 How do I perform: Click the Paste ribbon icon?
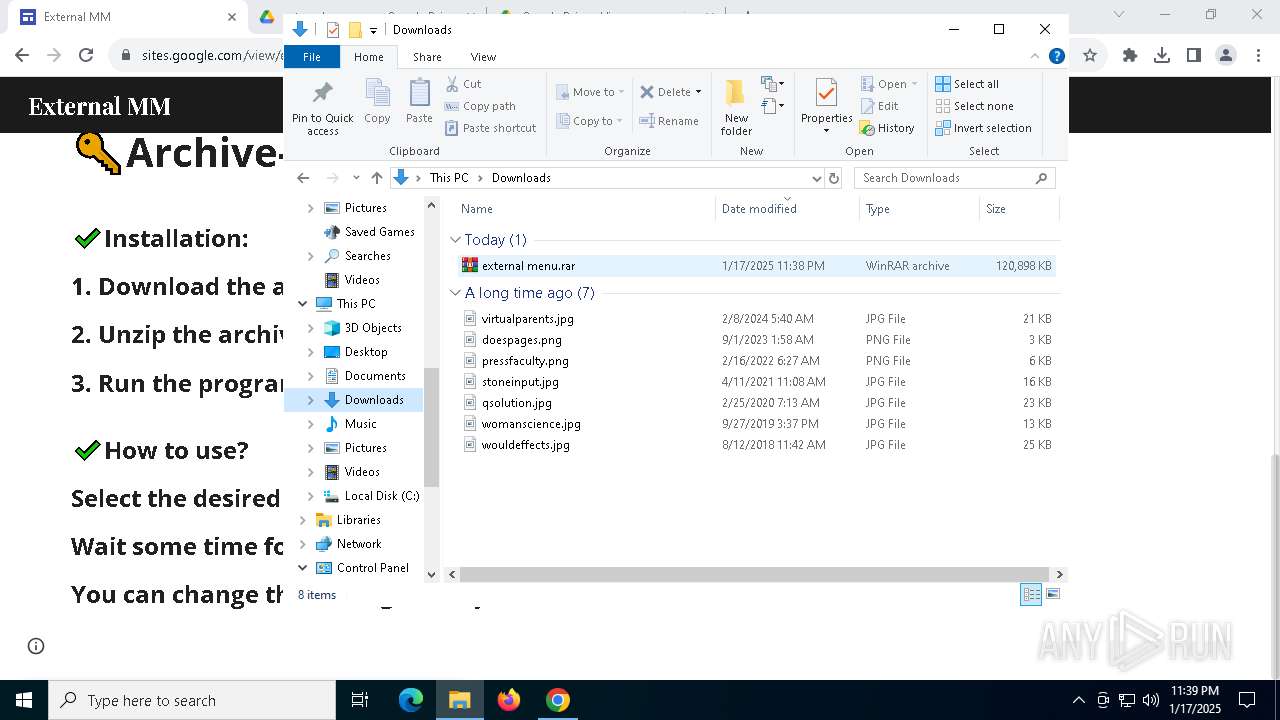(419, 101)
